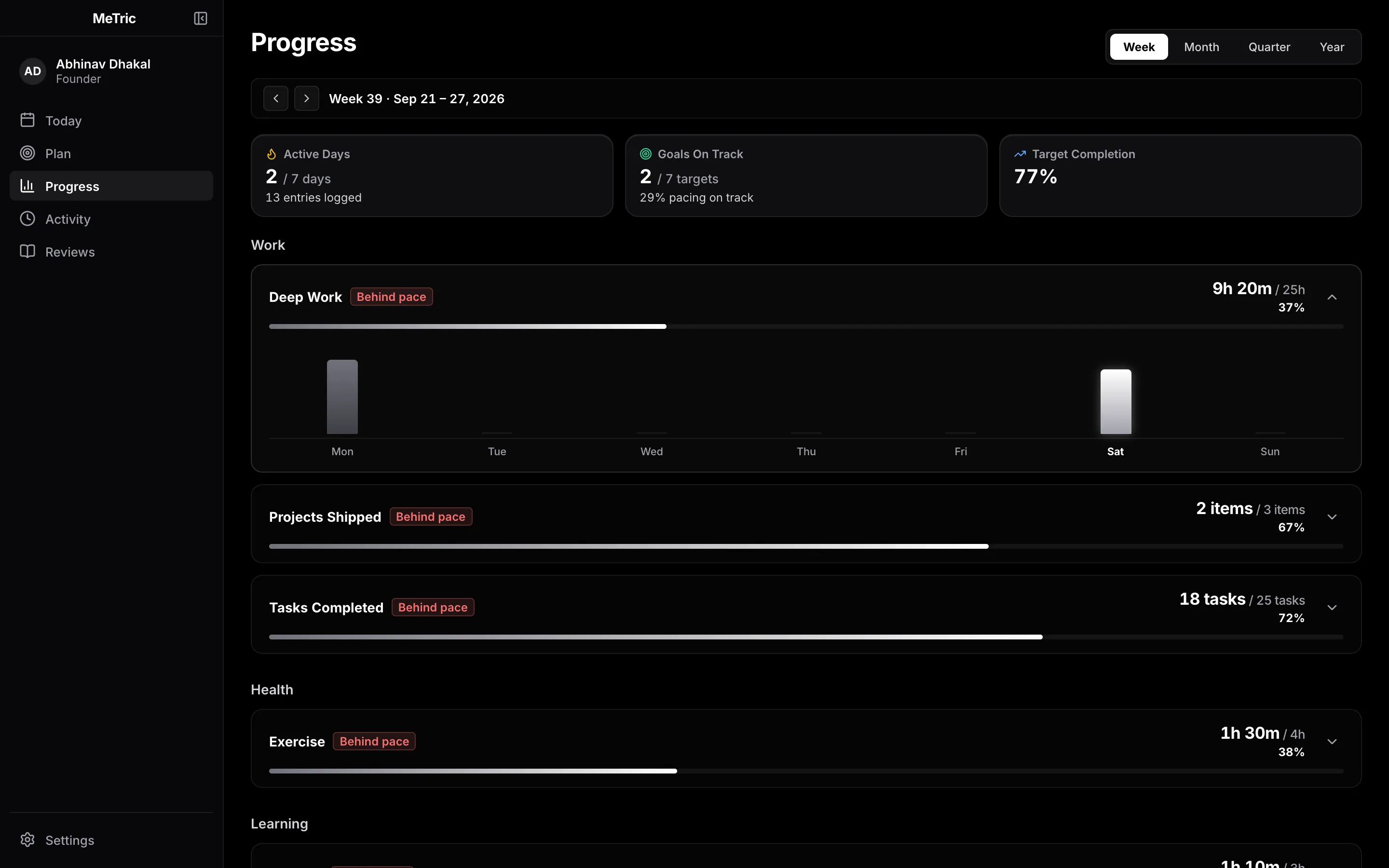The image size is (1389, 868).
Task: Click the Sat day label
Action: pos(1115,451)
